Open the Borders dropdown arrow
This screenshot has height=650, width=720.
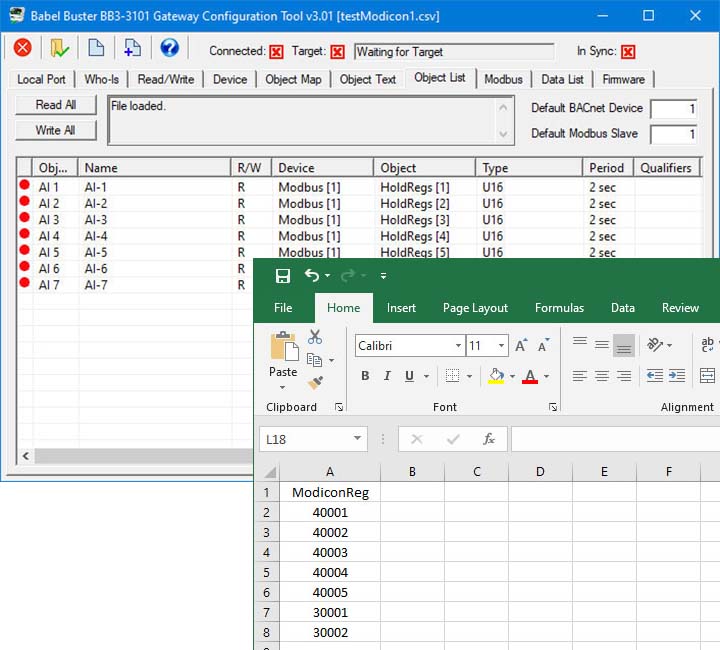coord(469,376)
